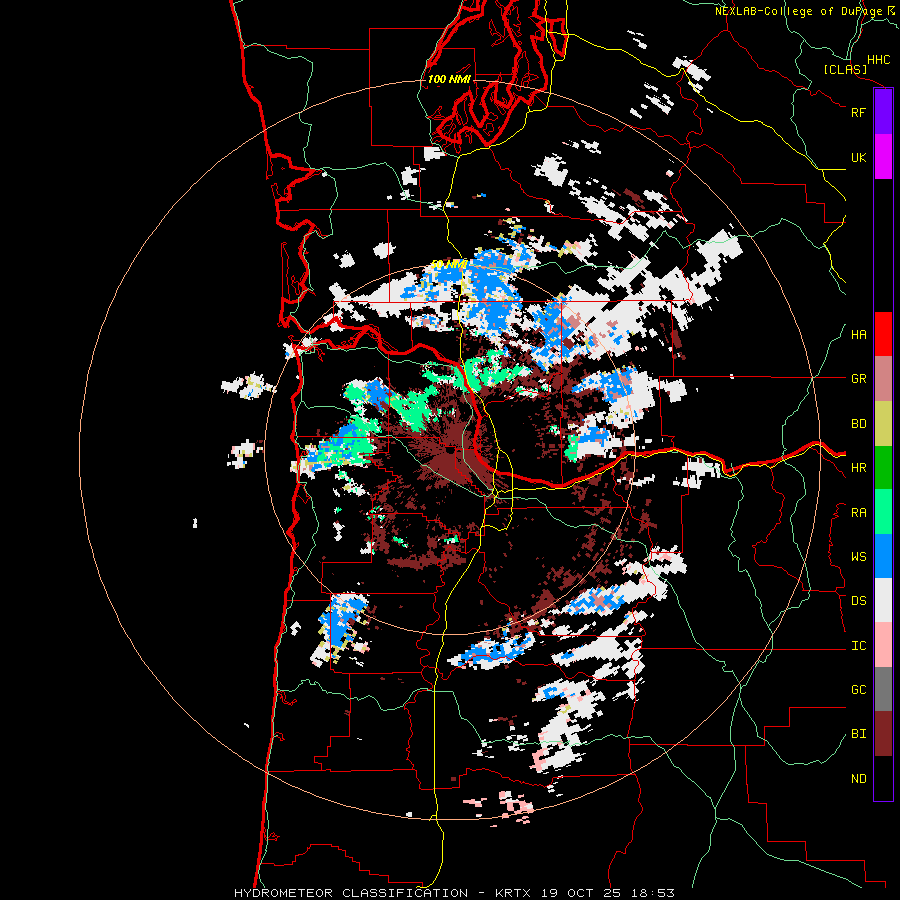Click the 'IC' legend label text
This screenshot has width=900, height=900.
pyautogui.click(x=858, y=646)
